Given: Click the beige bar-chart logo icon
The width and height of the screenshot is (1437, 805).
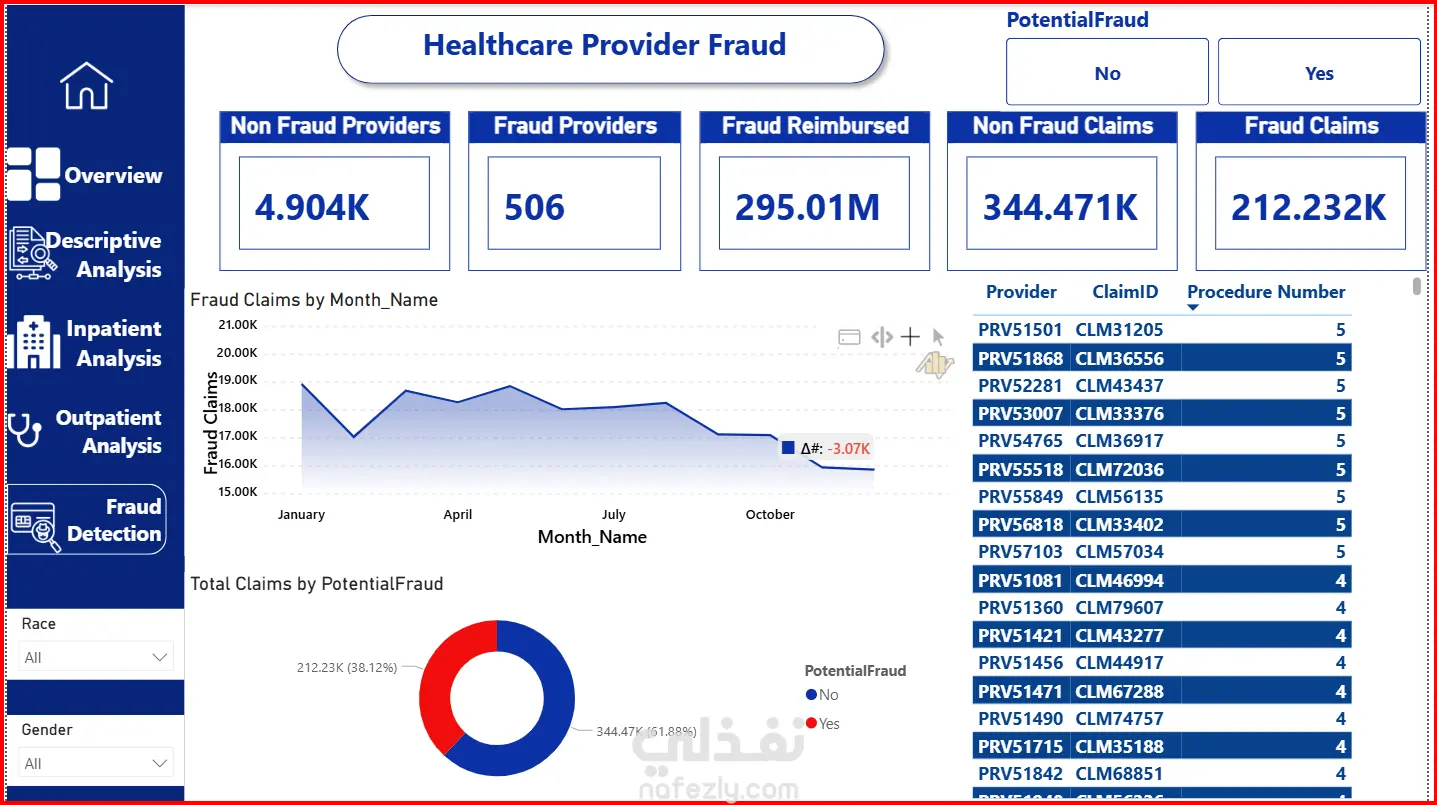Looking at the screenshot, I should (934, 366).
